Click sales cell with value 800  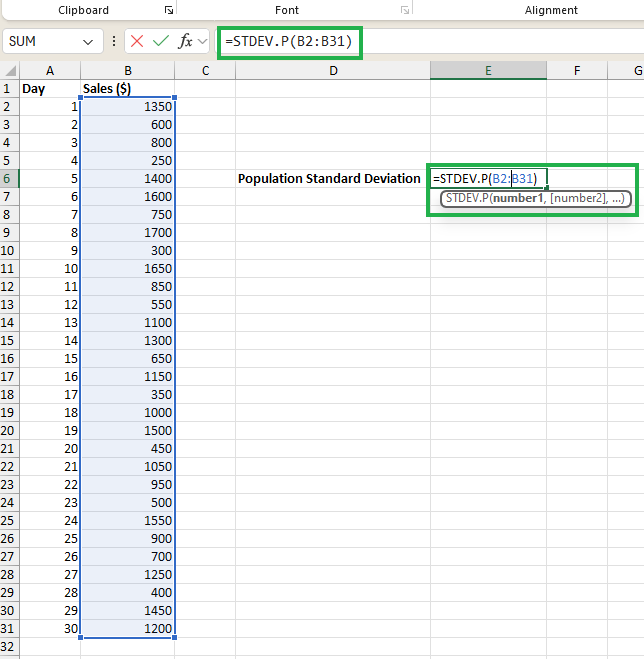[x=128, y=143]
